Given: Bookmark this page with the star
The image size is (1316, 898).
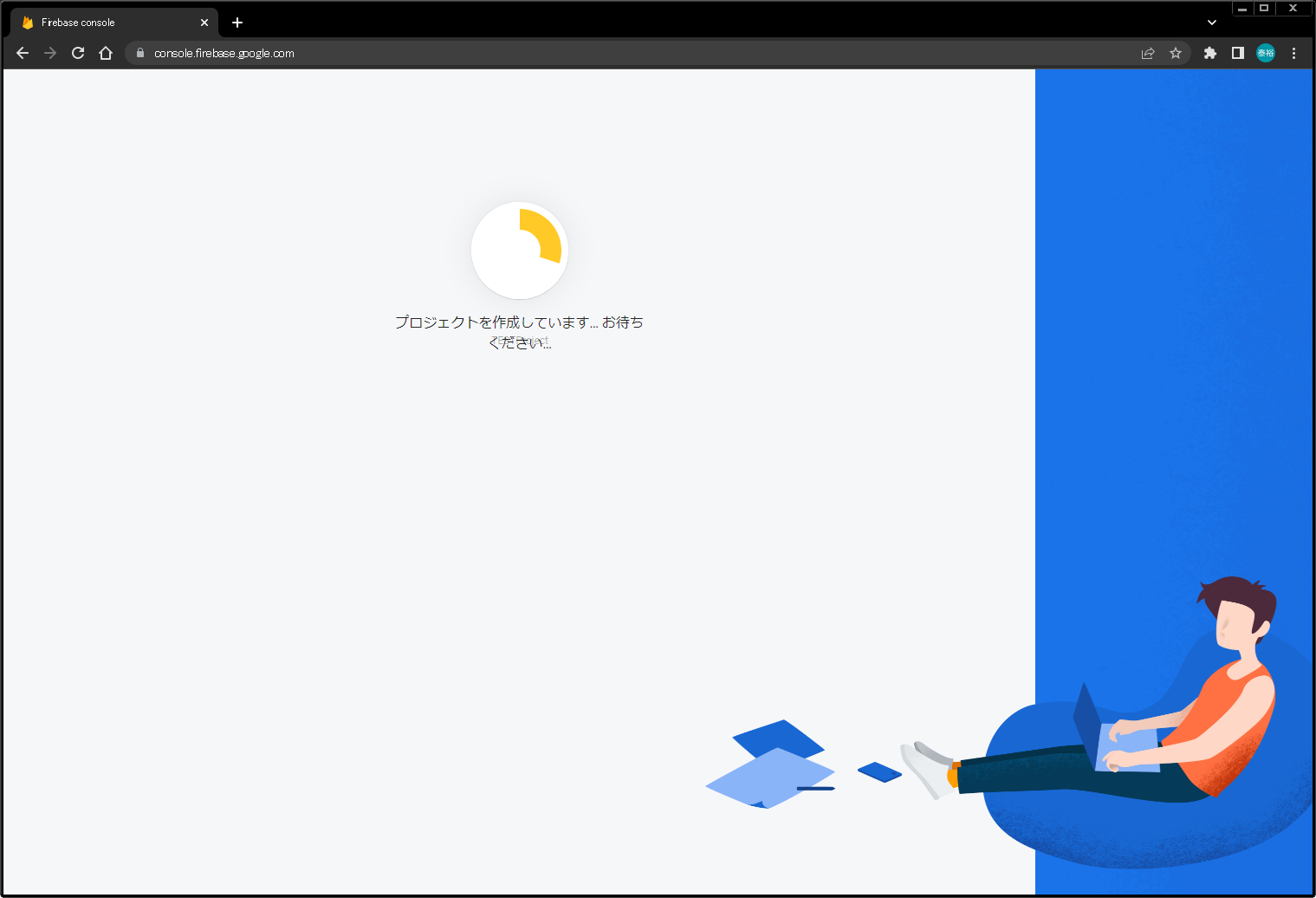Looking at the screenshot, I should [x=1176, y=53].
